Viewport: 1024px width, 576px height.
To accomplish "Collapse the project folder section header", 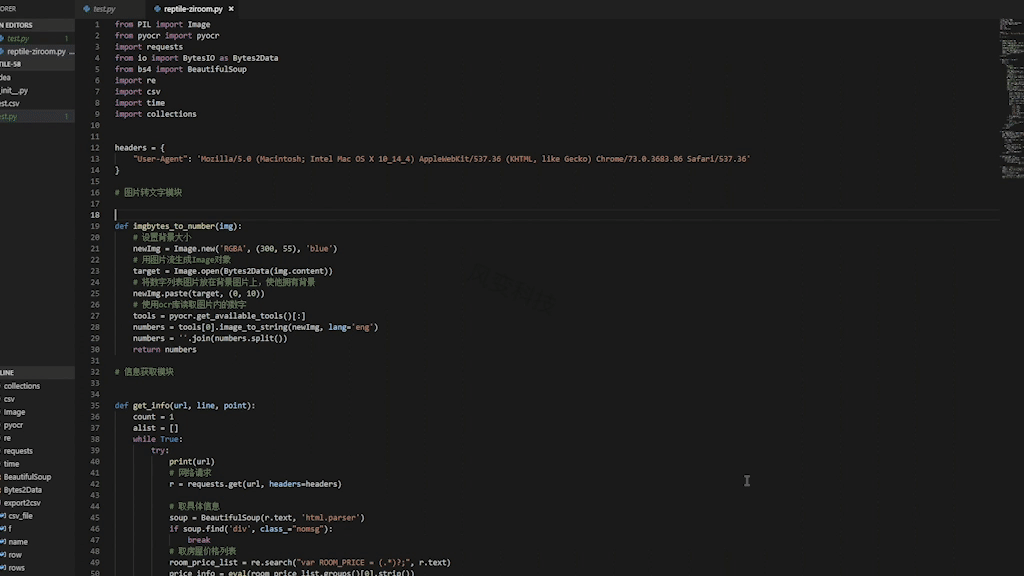I will 37,64.
